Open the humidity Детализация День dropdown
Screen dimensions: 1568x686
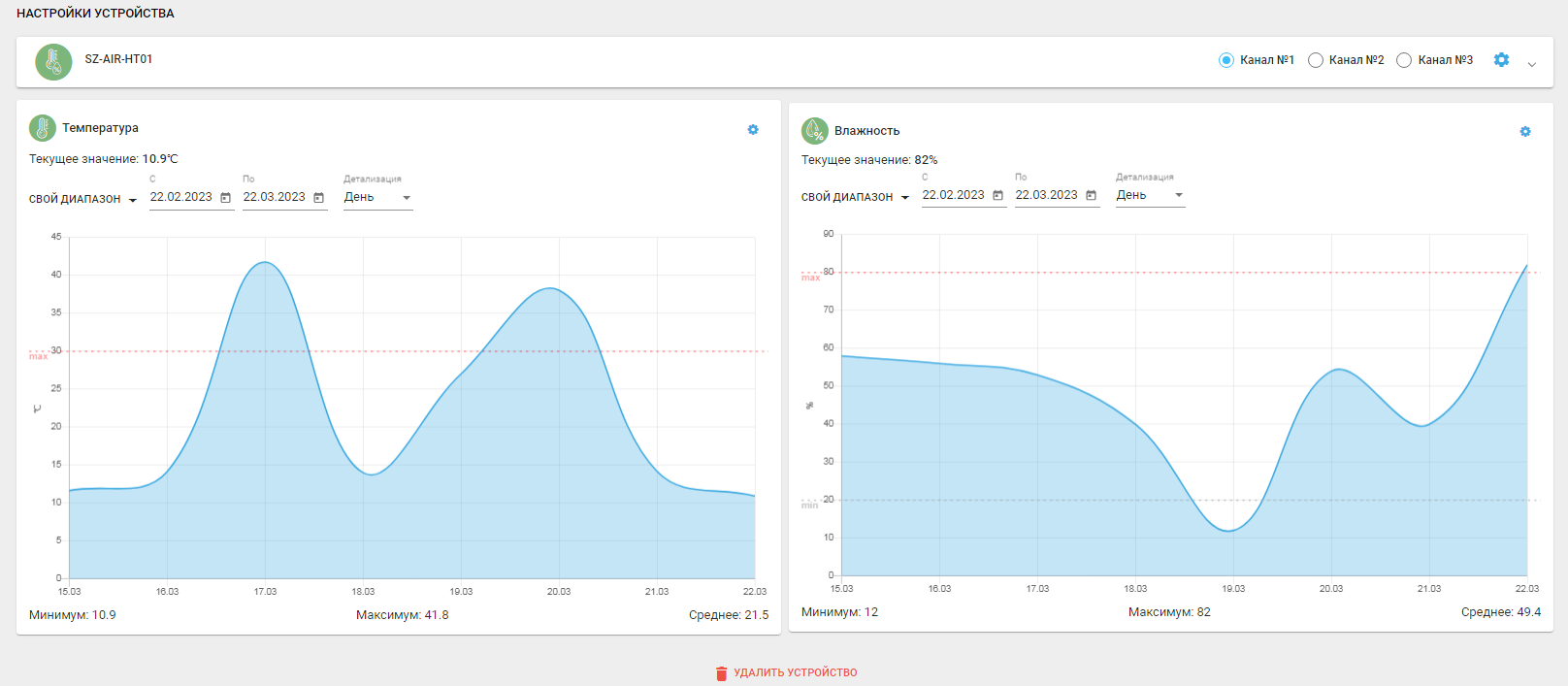click(x=1150, y=195)
